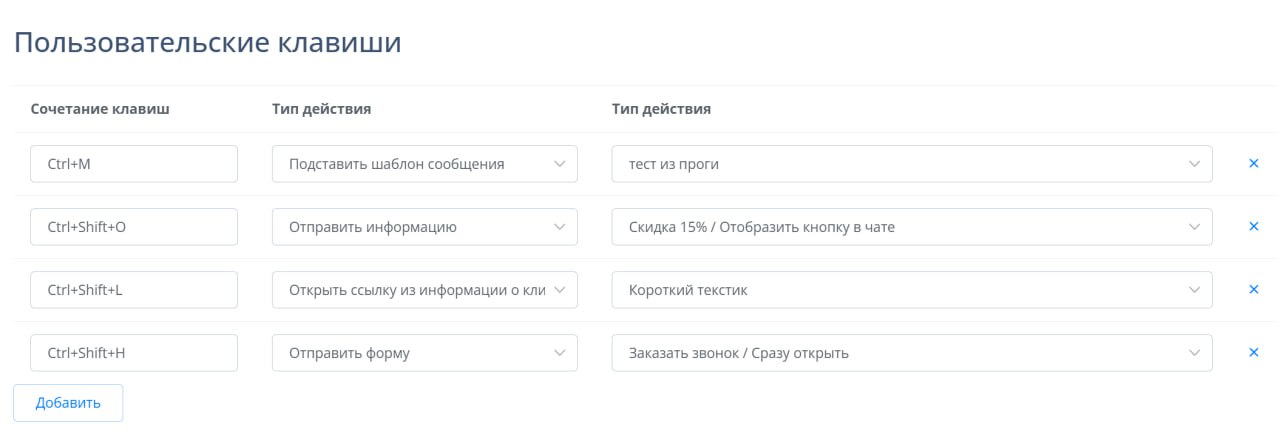Open the 'Короткий текстик' dropdown

coord(911,290)
